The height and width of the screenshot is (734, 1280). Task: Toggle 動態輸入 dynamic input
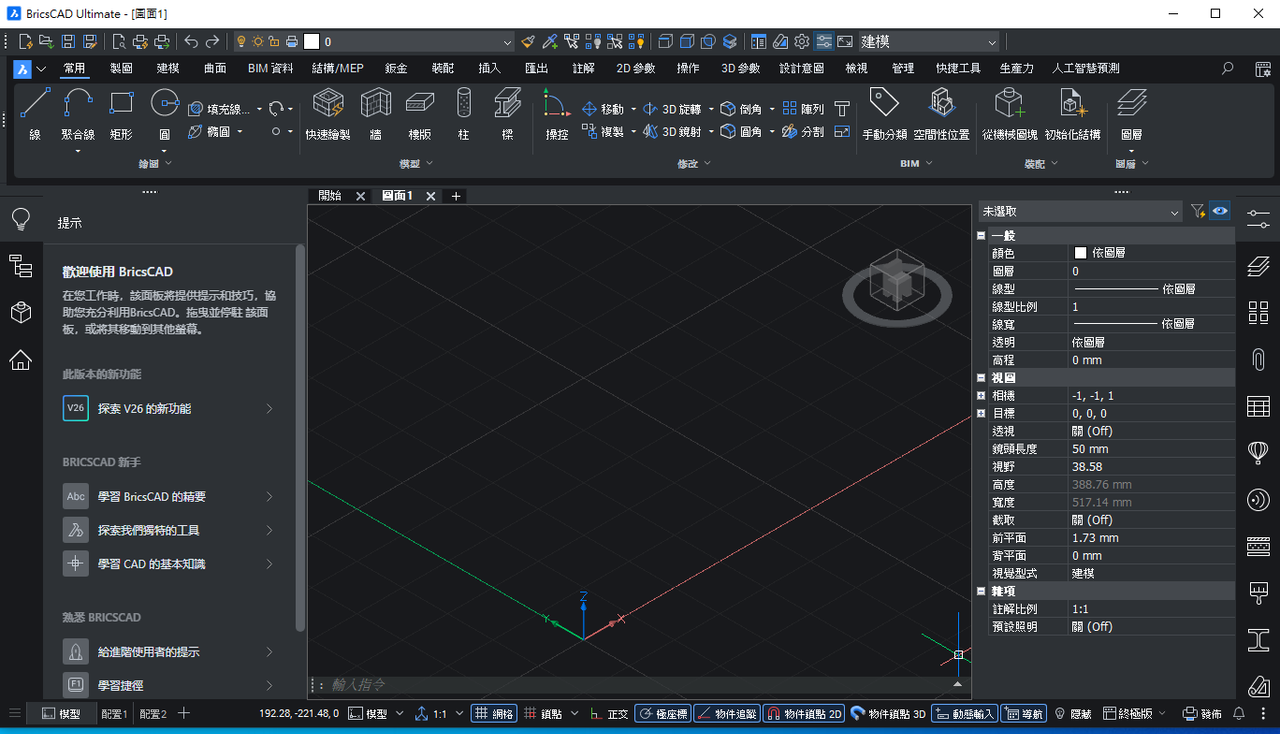point(964,714)
